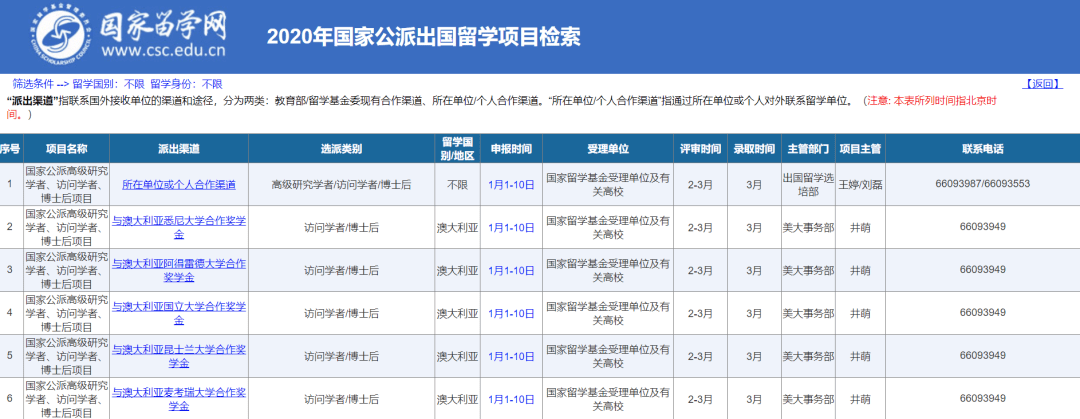1080x419 pixels.
Task: Open 与澳大利亚悉尼大学合作奖学金 link
Action: (x=179, y=227)
